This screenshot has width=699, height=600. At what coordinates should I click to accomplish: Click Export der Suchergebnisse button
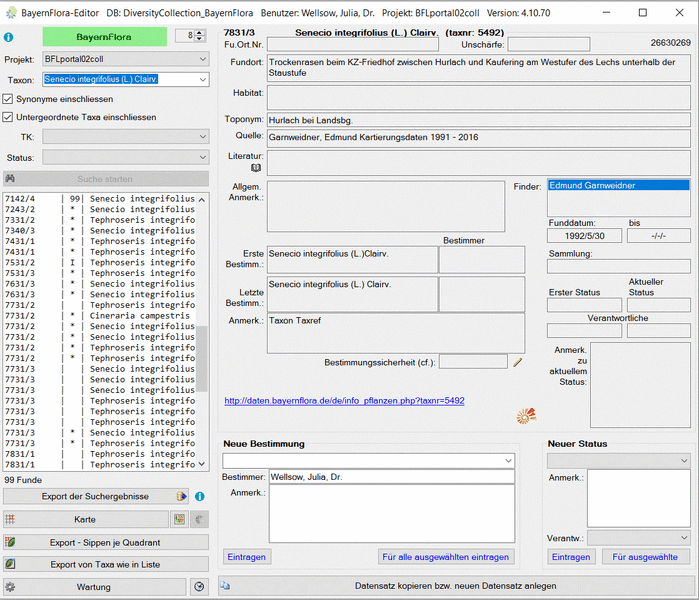[95, 496]
